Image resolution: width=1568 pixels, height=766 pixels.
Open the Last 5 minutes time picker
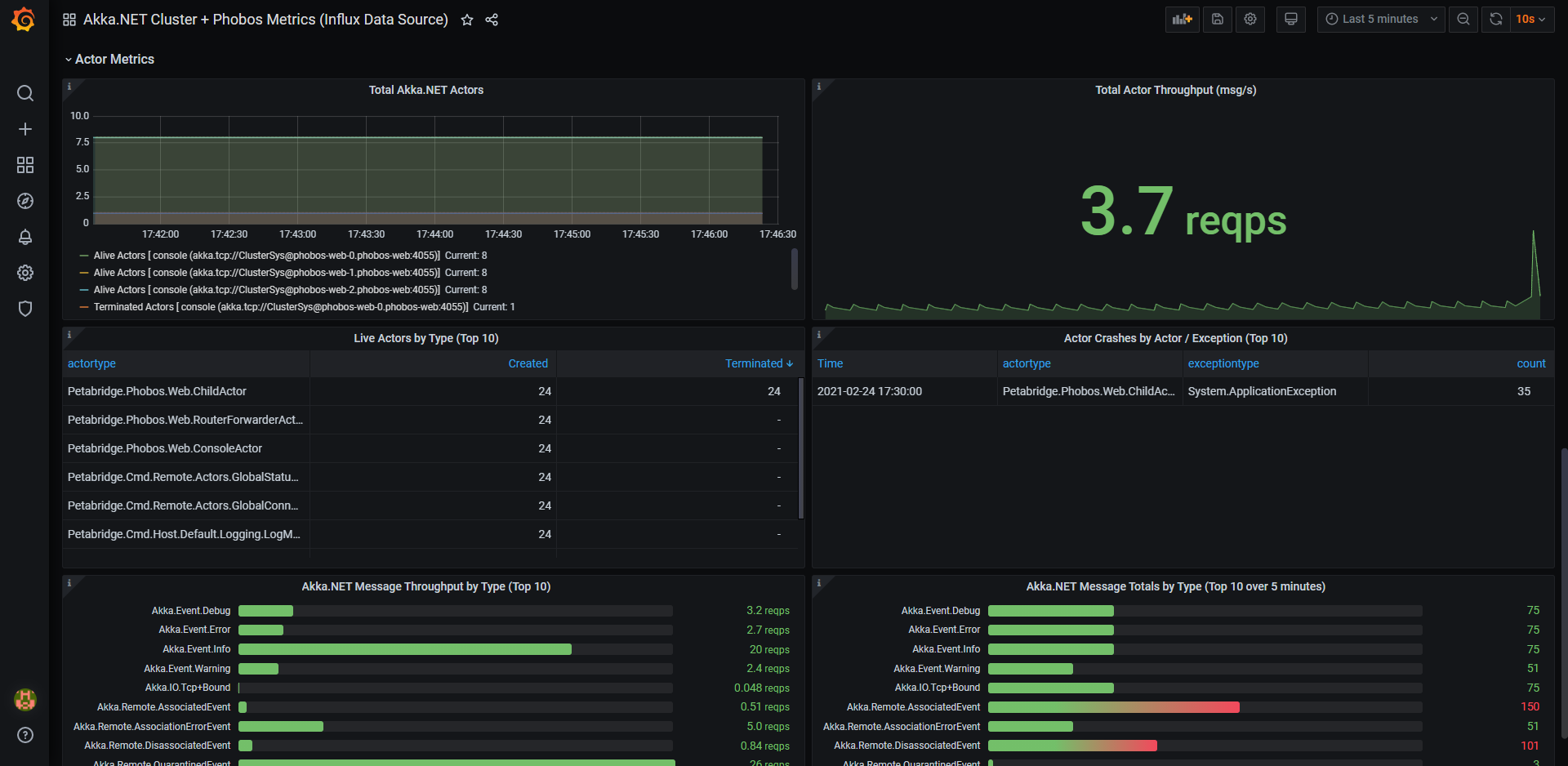1380,19
